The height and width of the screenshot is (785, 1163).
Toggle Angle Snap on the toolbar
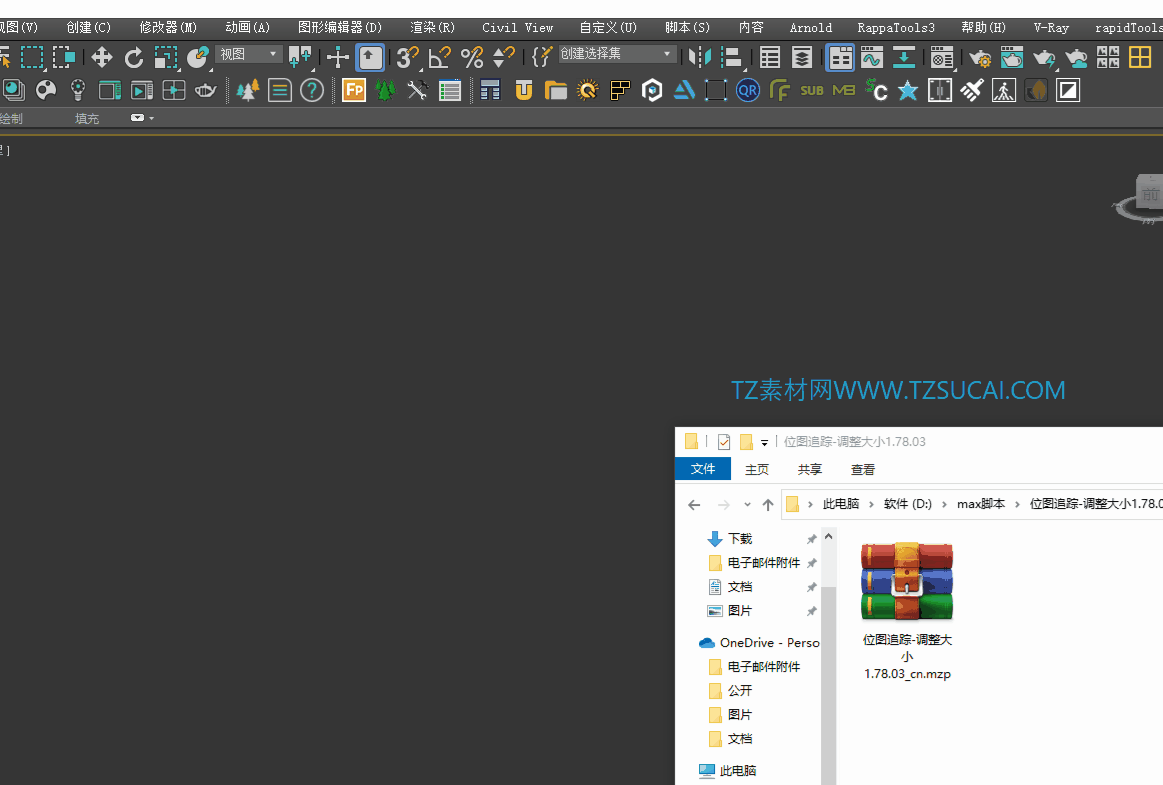[x=439, y=58]
